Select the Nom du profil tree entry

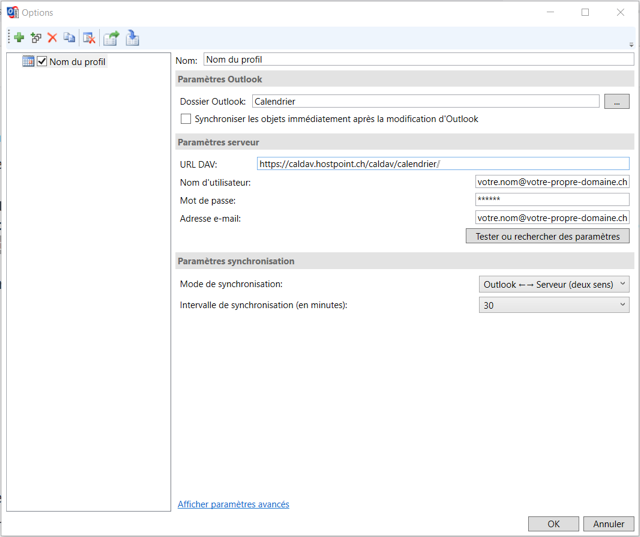[78, 62]
